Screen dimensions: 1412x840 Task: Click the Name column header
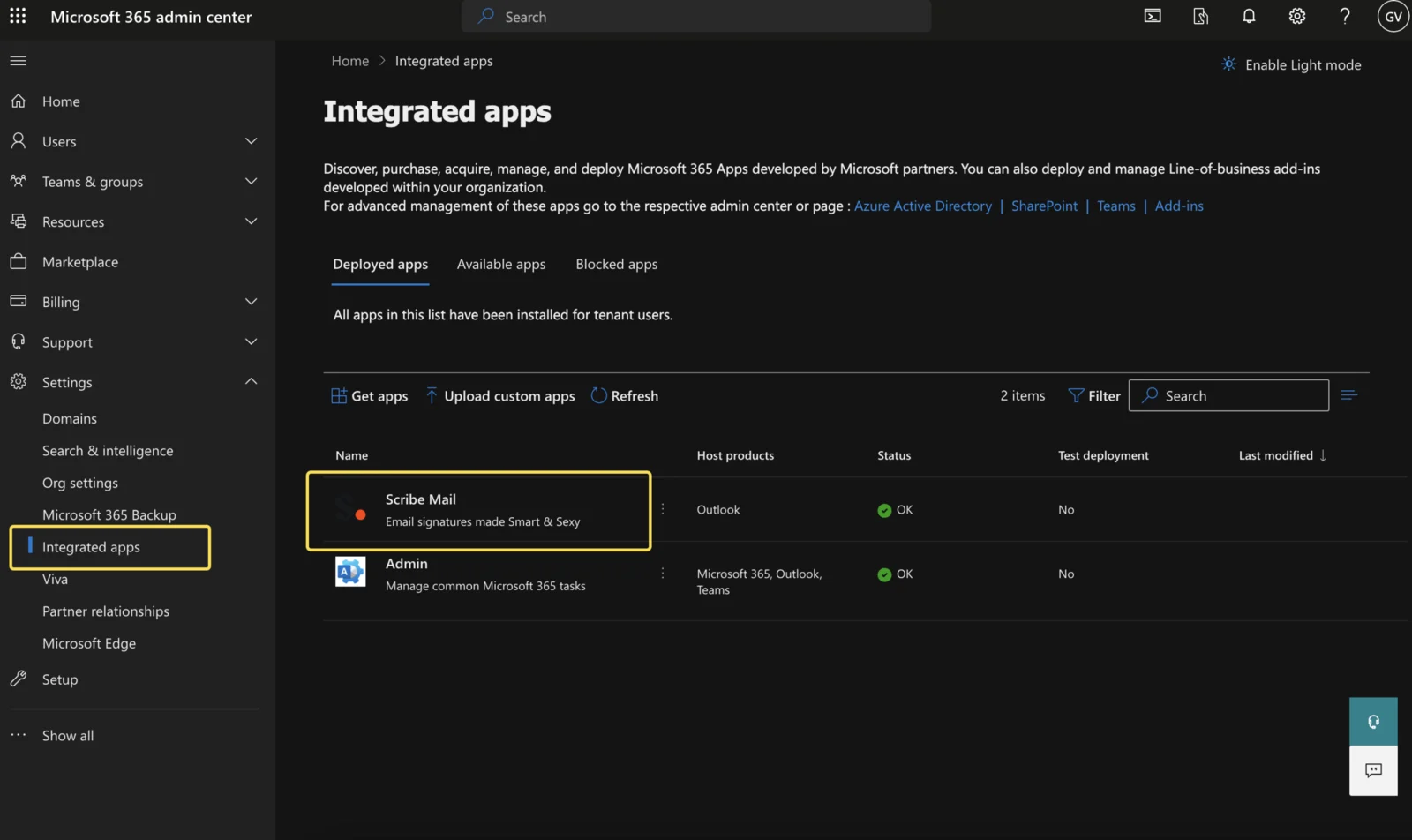(x=352, y=455)
